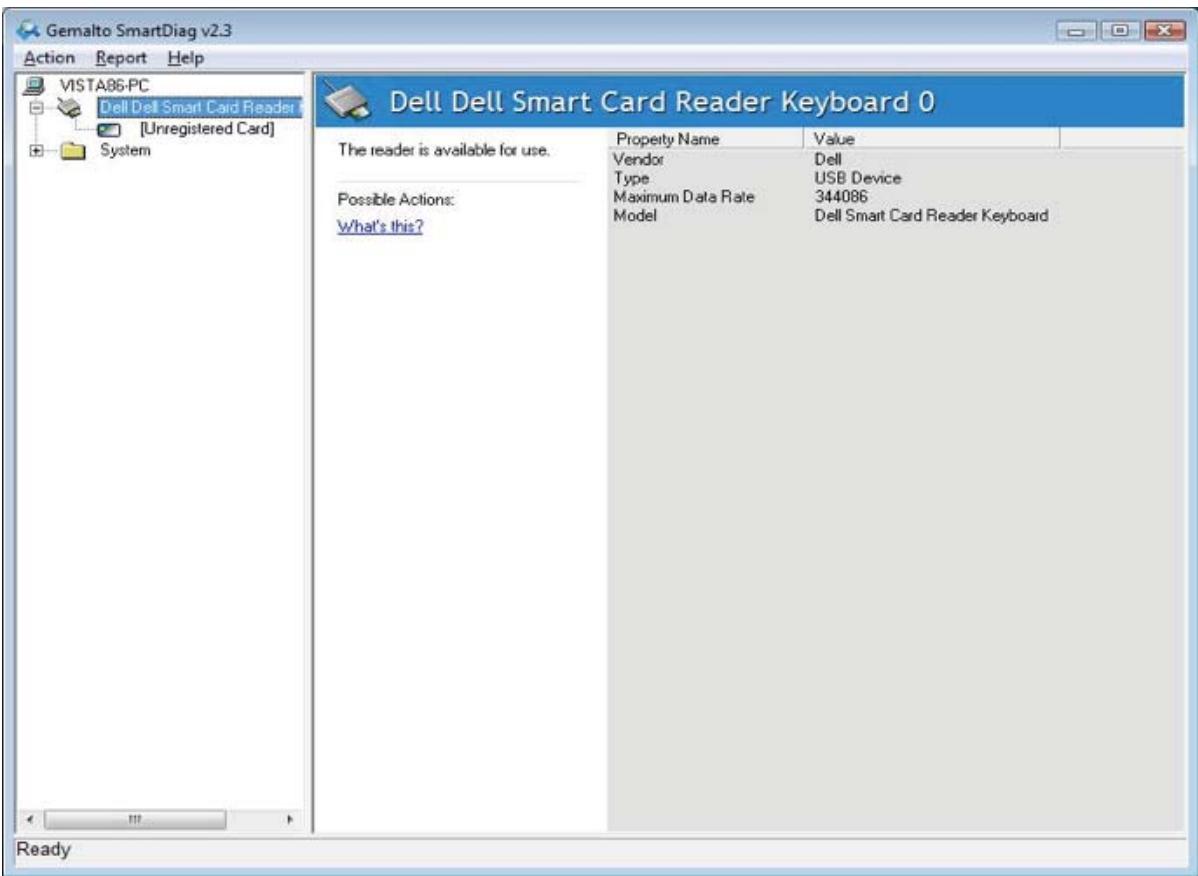1198x876 pixels.
Task: Click the card reader icon in the tree
Action: point(70,108)
